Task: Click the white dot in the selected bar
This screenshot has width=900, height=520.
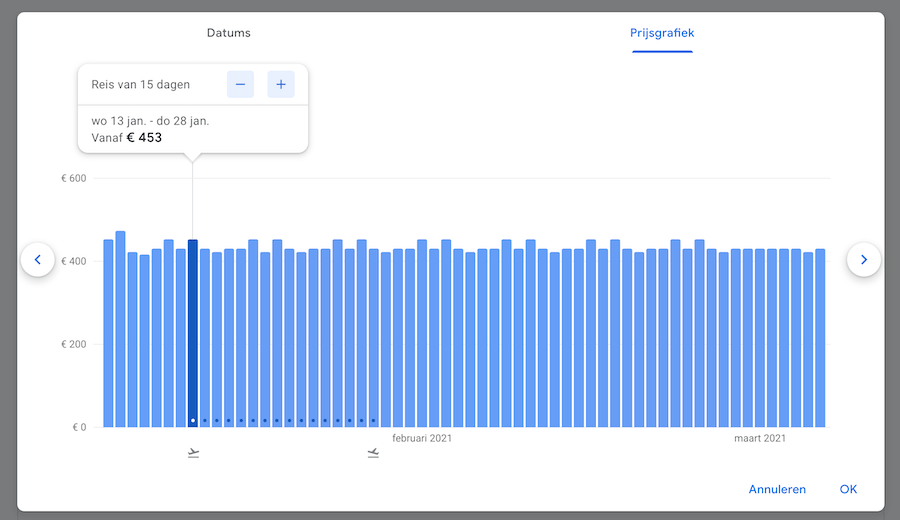Action: pyautogui.click(x=193, y=421)
